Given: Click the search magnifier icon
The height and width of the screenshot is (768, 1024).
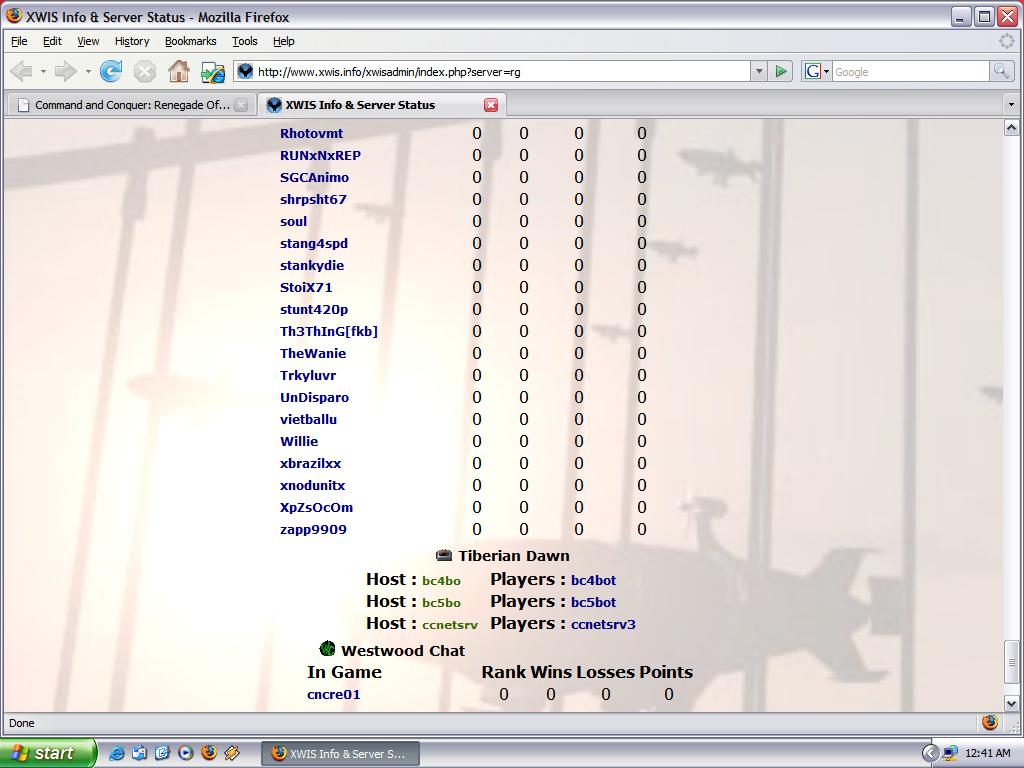Looking at the screenshot, I should [x=1001, y=71].
